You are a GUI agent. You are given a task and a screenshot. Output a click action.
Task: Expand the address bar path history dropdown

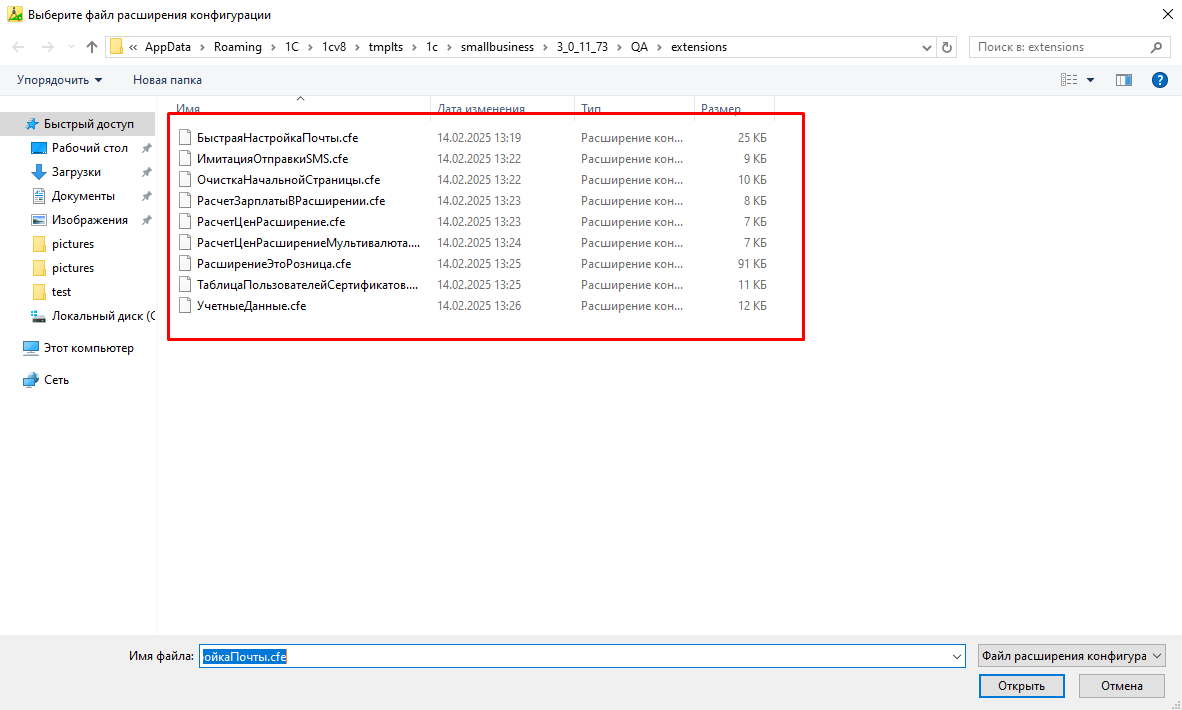[x=926, y=47]
